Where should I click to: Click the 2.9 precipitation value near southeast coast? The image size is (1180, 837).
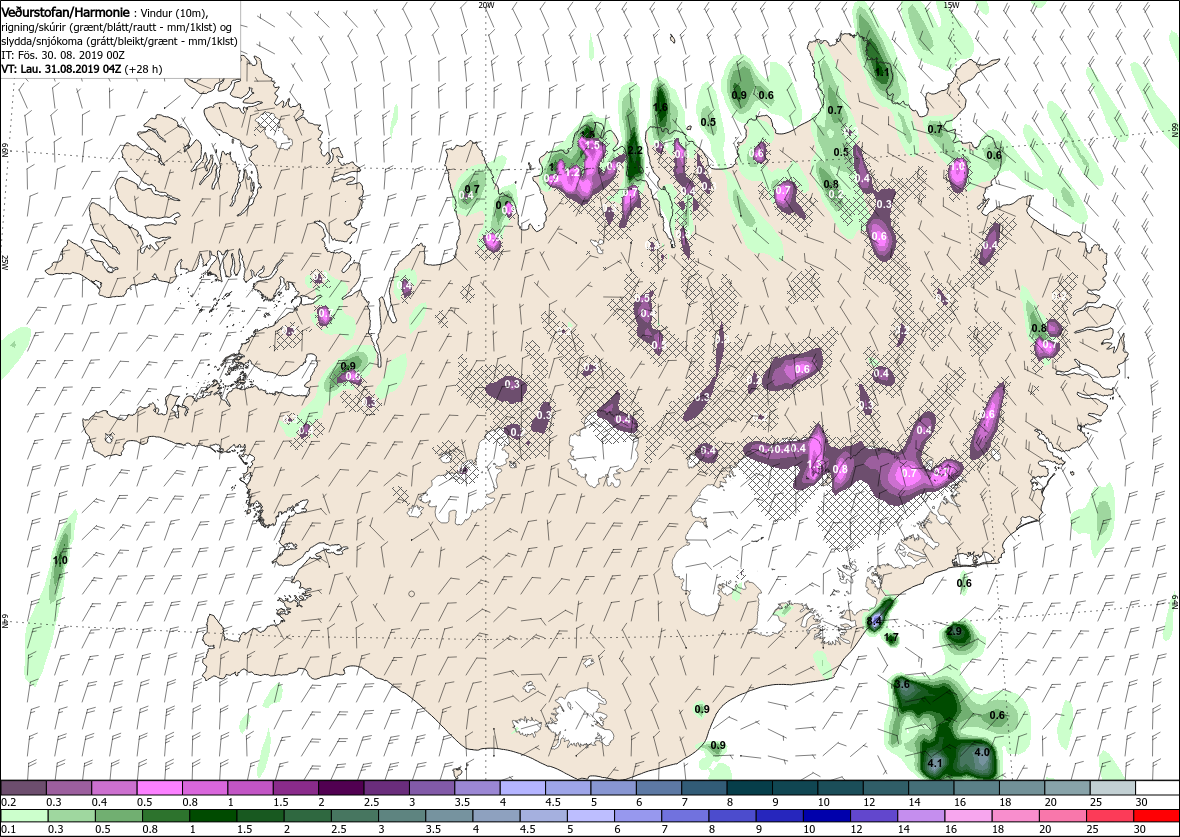954,631
